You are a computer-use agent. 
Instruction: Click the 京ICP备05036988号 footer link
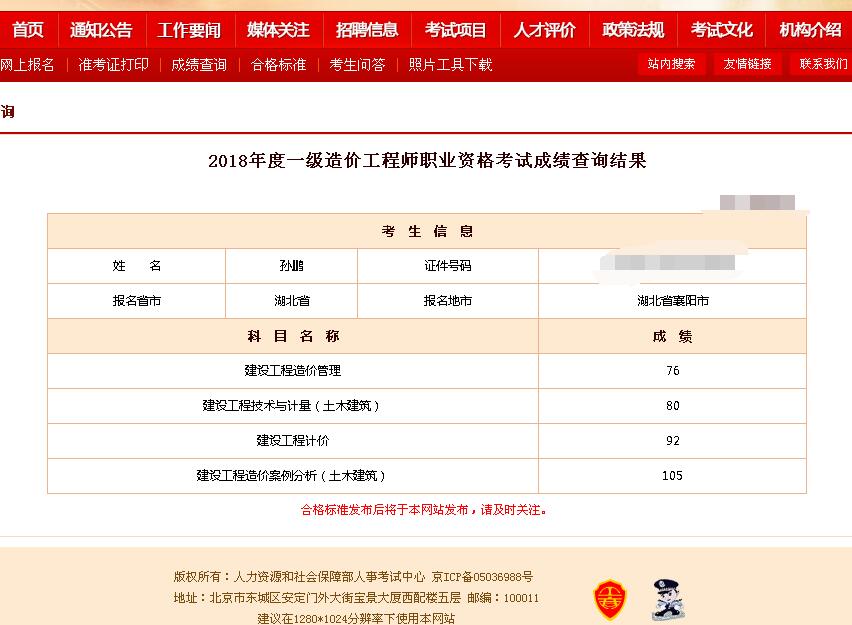[x=482, y=577]
